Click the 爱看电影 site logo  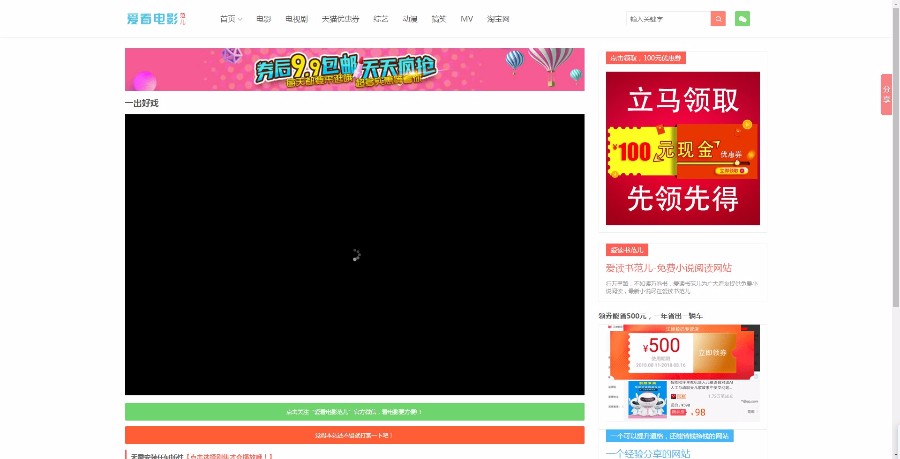coord(156,18)
